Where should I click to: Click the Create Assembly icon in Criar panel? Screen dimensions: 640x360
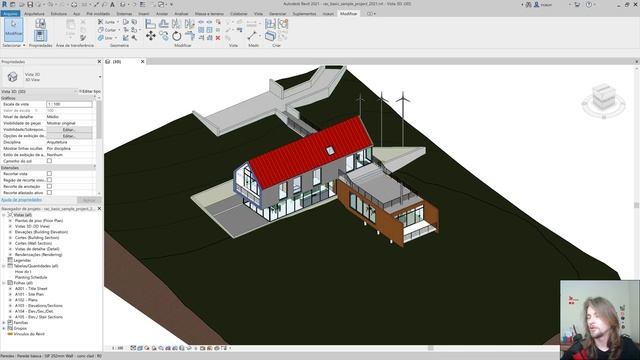tap(270, 24)
